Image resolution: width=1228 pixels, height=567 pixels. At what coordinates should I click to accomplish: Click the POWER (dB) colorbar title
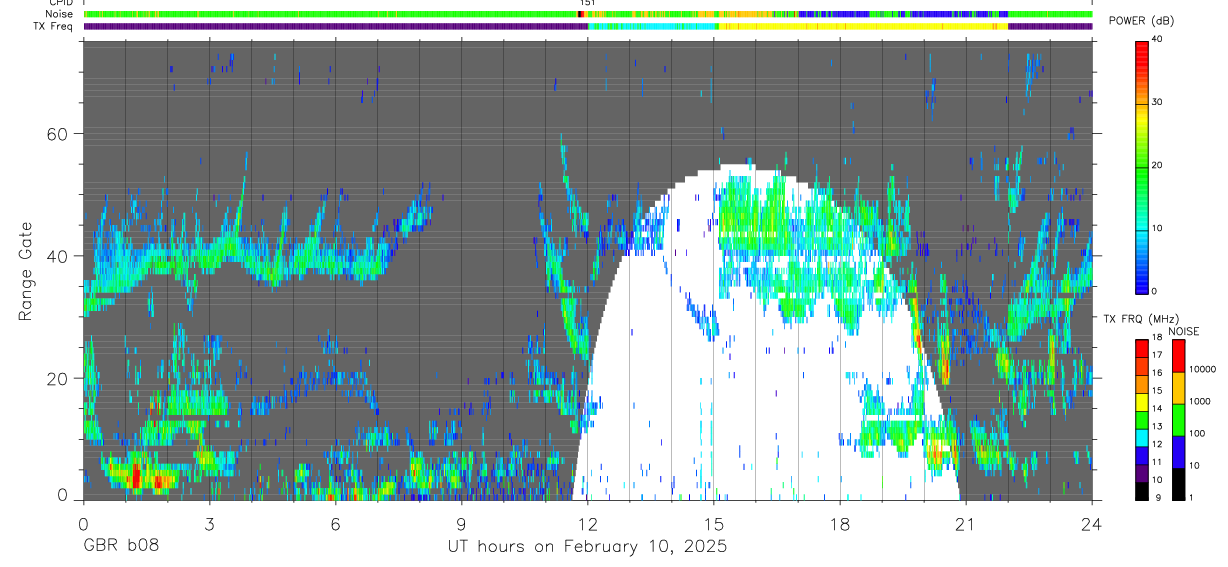click(1142, 22)
